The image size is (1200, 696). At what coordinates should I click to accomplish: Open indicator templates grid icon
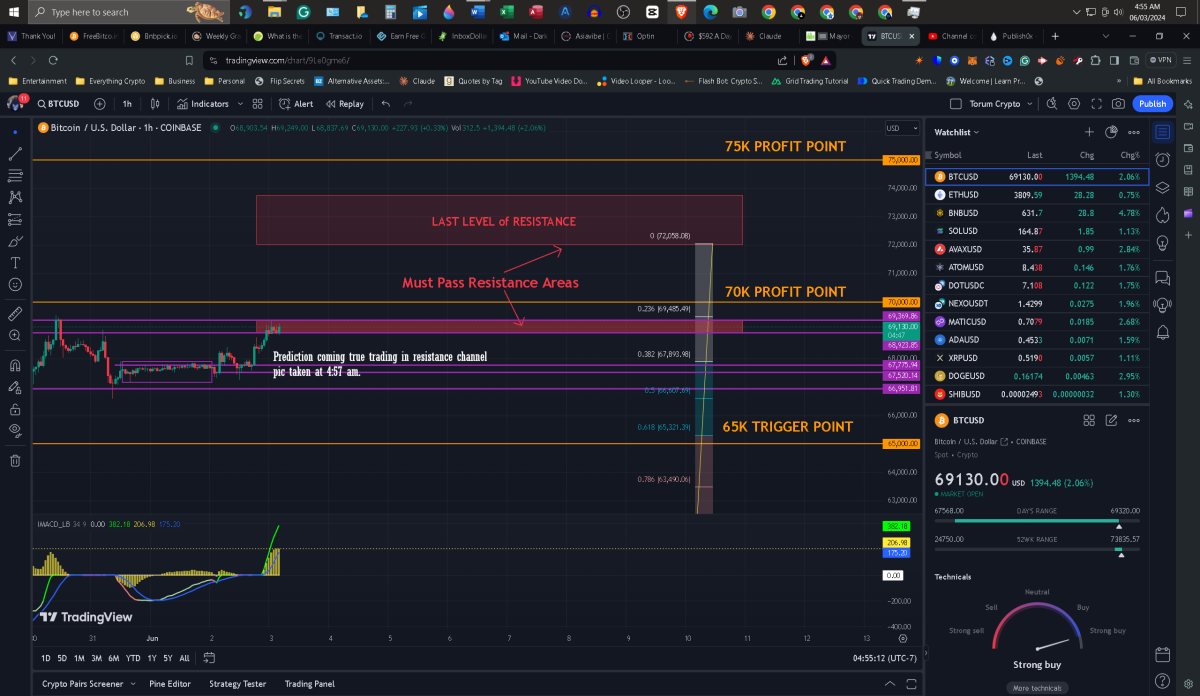[x=258, y=103]
